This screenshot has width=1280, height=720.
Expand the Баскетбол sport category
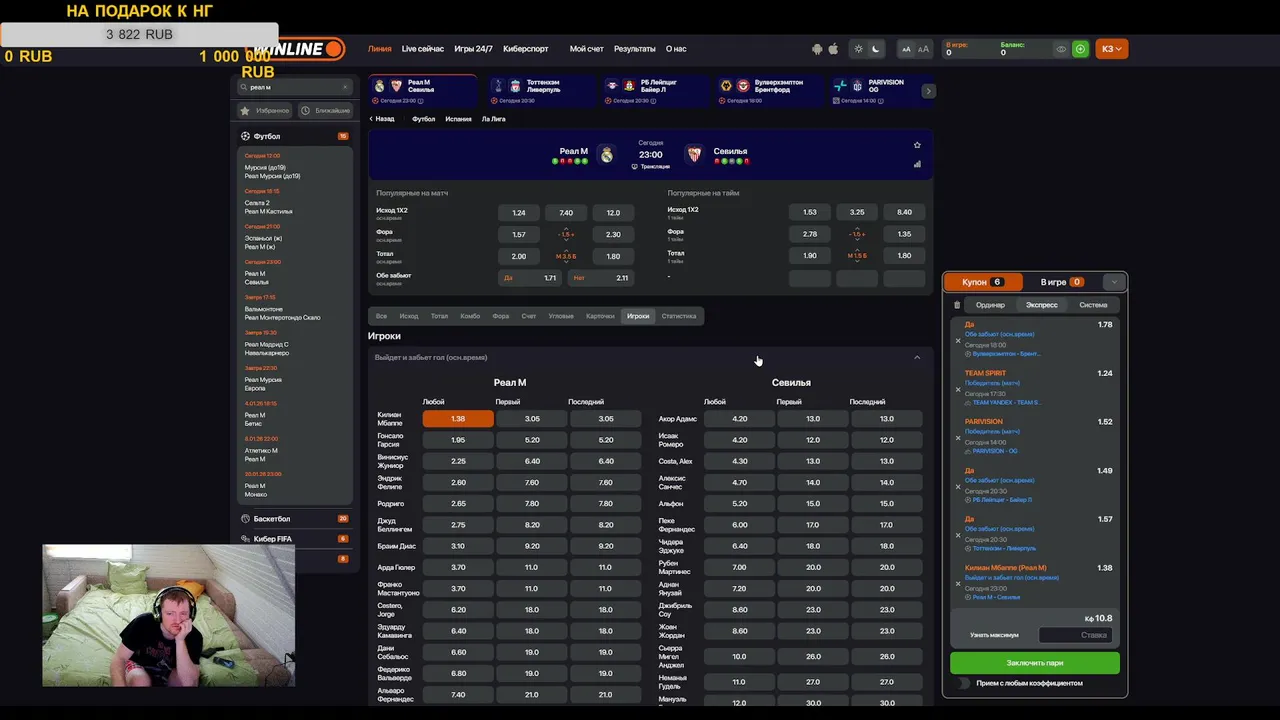point(294,519)
